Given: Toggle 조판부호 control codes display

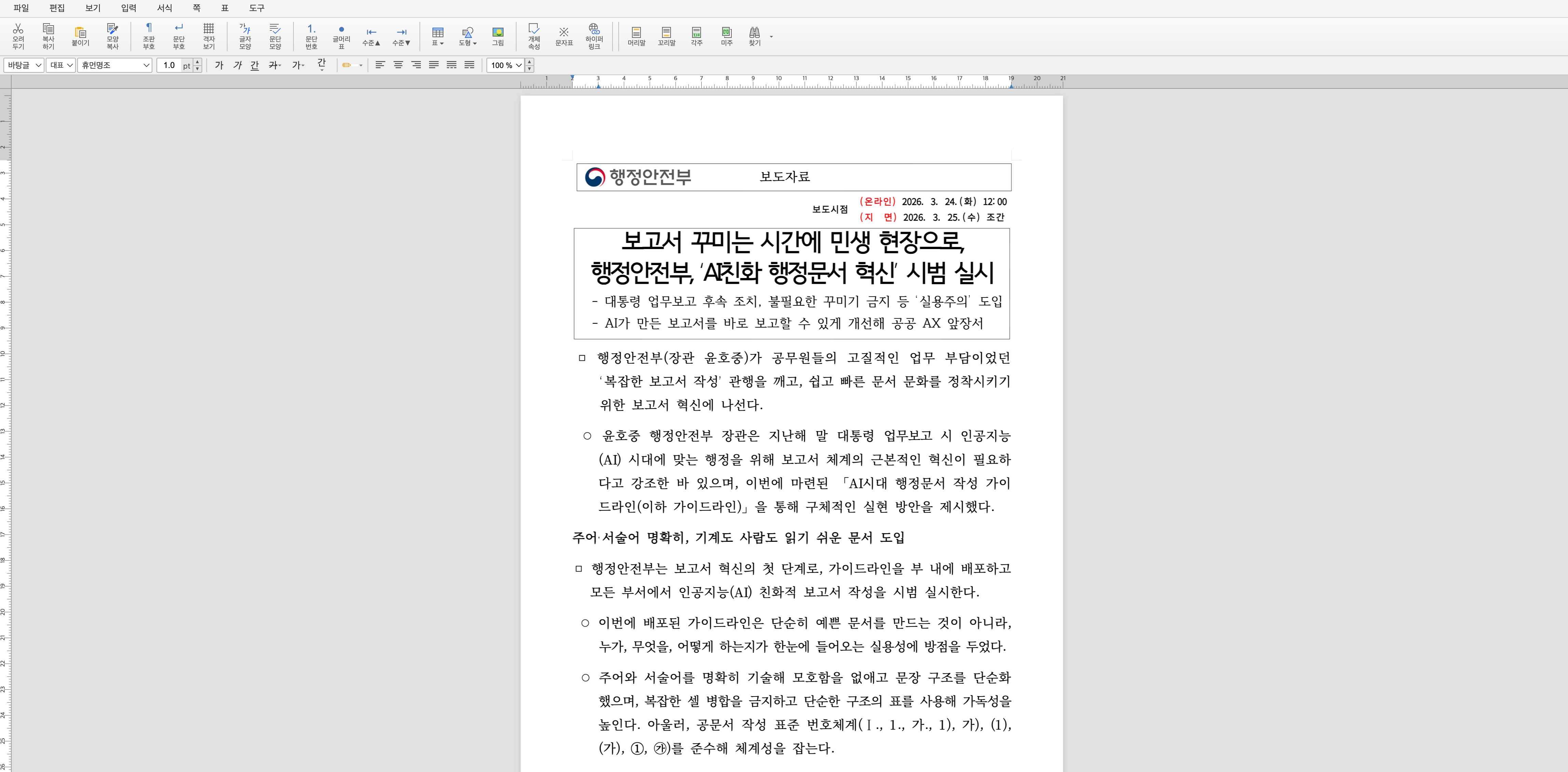Looking at the screenshot, I should tap(149, 36).
